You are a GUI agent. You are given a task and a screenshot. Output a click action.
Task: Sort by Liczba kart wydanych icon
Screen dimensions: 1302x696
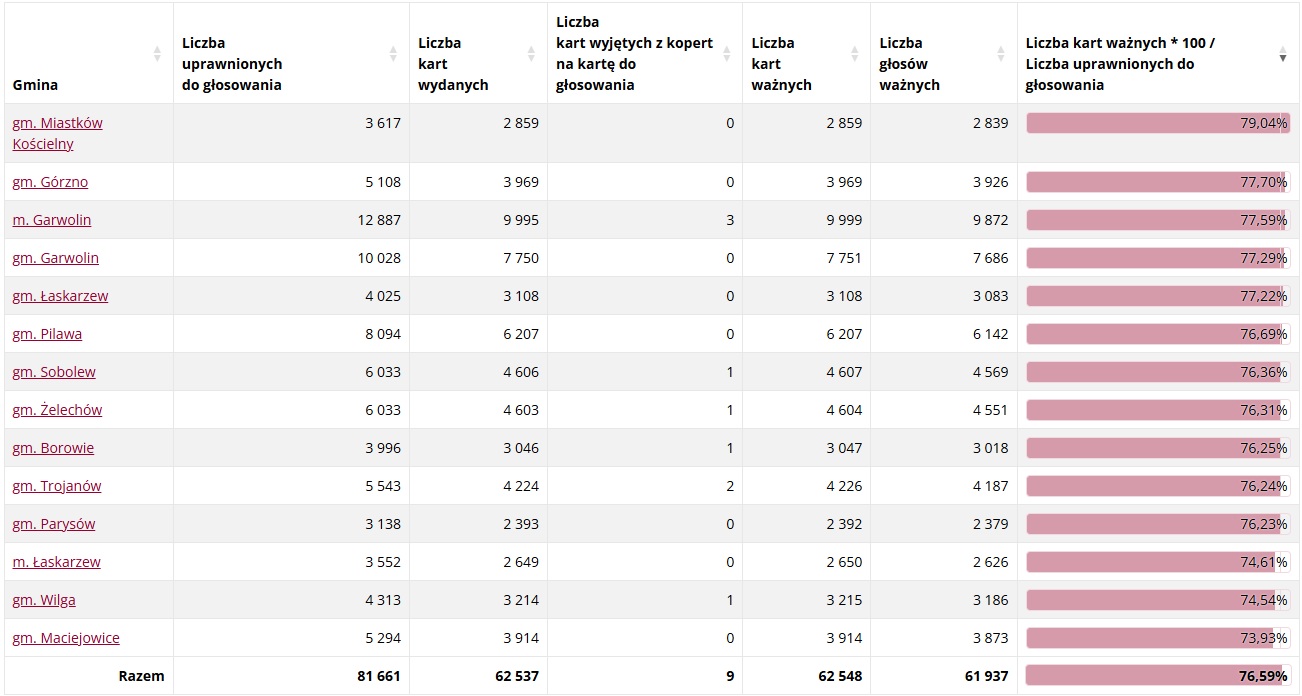pyautogui.click(x=531, y=54)
